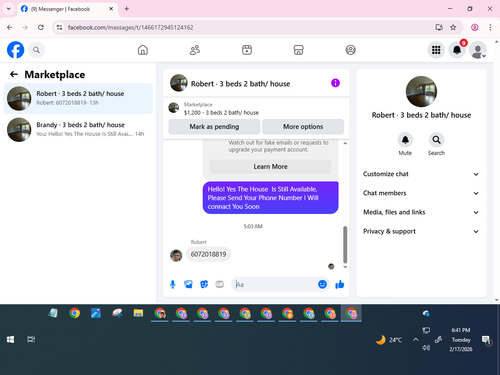Viewport: 500px width, 375px height.
Task: Open a new browser tab
Action: pyautogui.click(x=127, y=9)
